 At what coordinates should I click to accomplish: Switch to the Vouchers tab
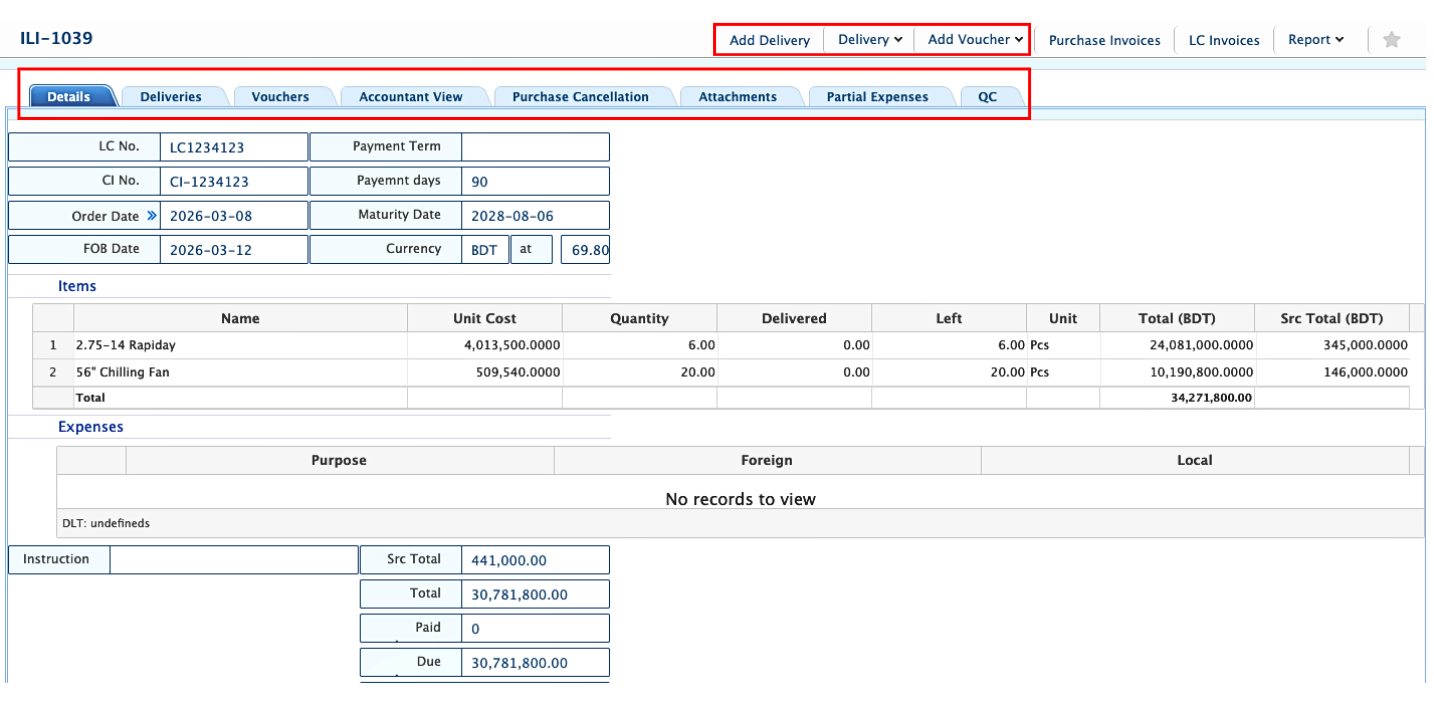coord(280,97)
